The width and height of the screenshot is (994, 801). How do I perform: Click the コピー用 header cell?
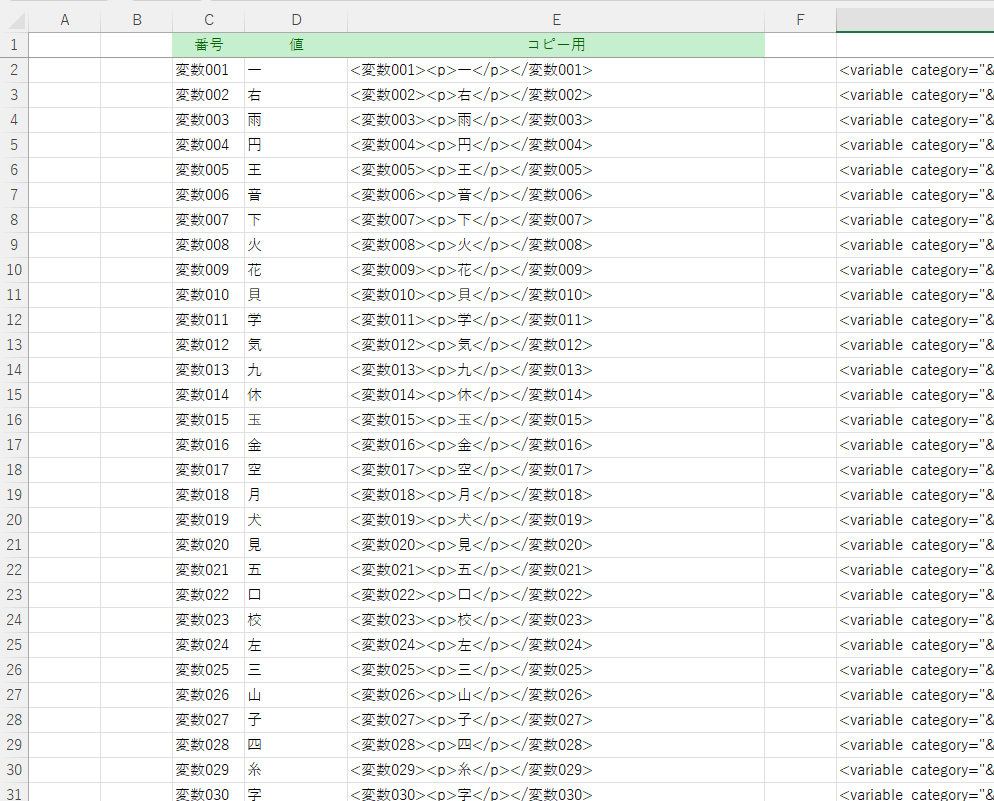click(556, 45)
